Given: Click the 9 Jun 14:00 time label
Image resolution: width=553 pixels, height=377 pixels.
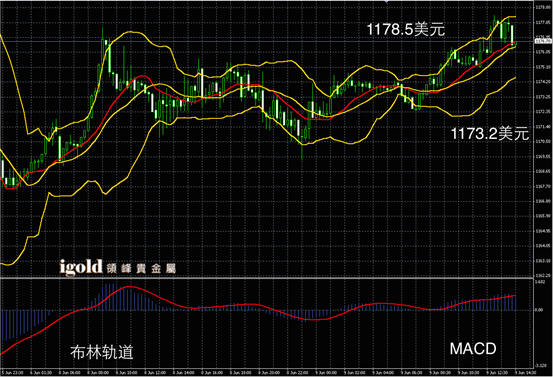Looking at the screenshot, I should tap(525, 372).
